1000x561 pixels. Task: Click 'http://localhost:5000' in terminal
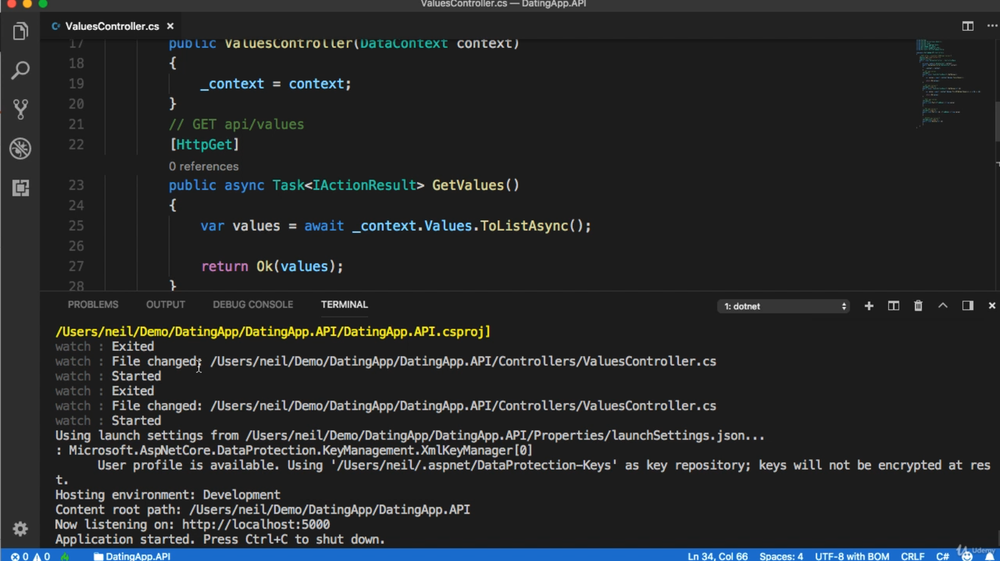256,525
